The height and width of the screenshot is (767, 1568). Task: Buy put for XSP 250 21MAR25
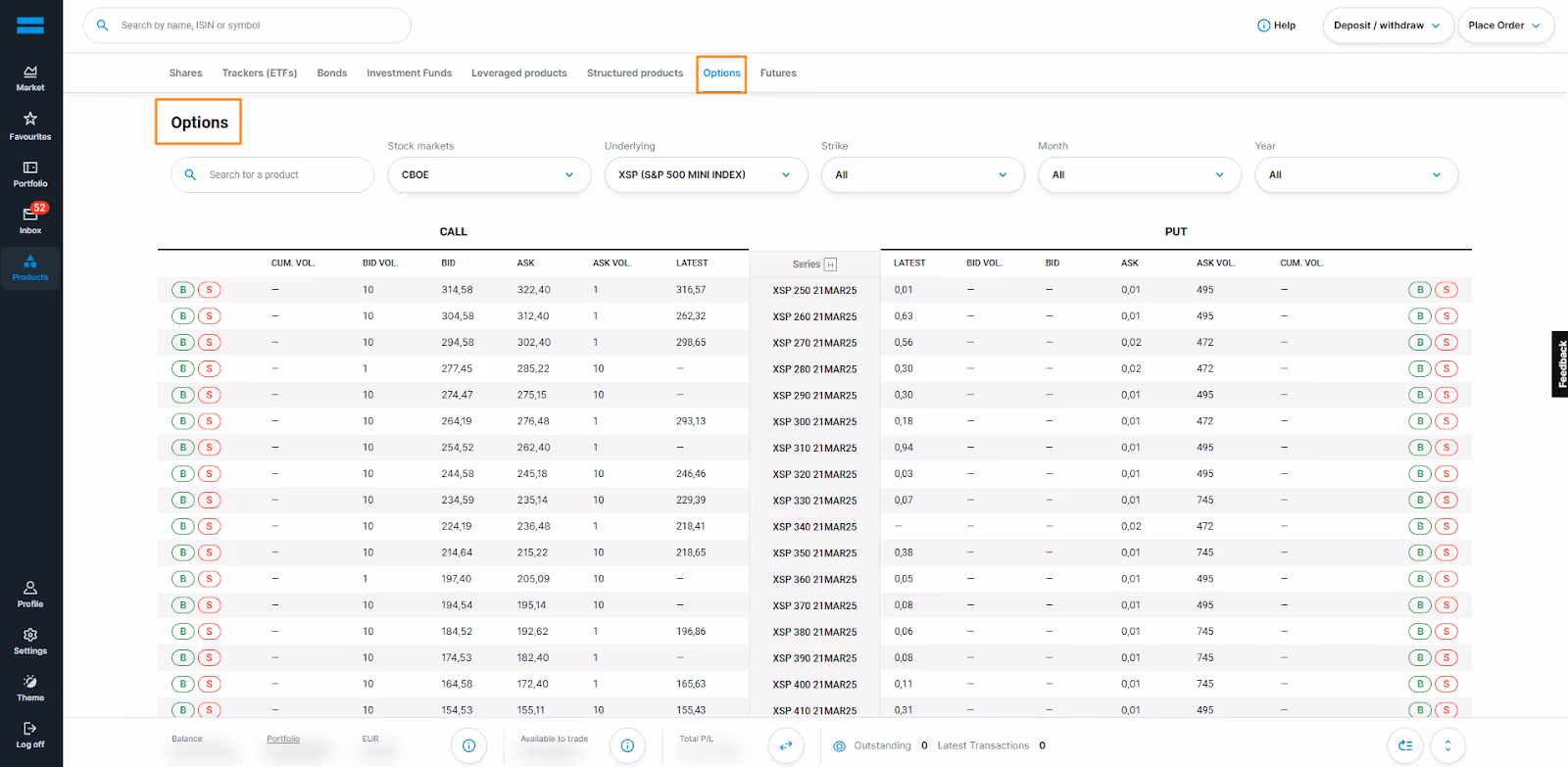tap(1420, 290)
